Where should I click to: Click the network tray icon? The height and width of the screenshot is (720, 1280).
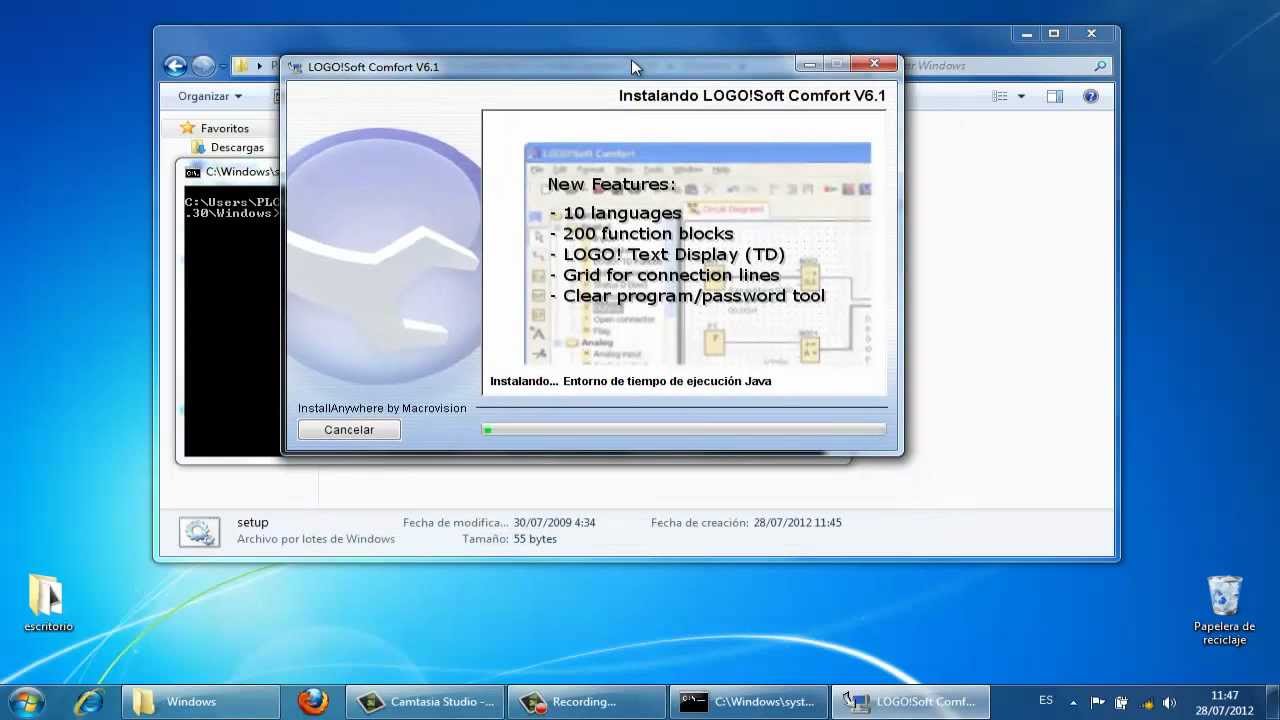(1146, 702)
